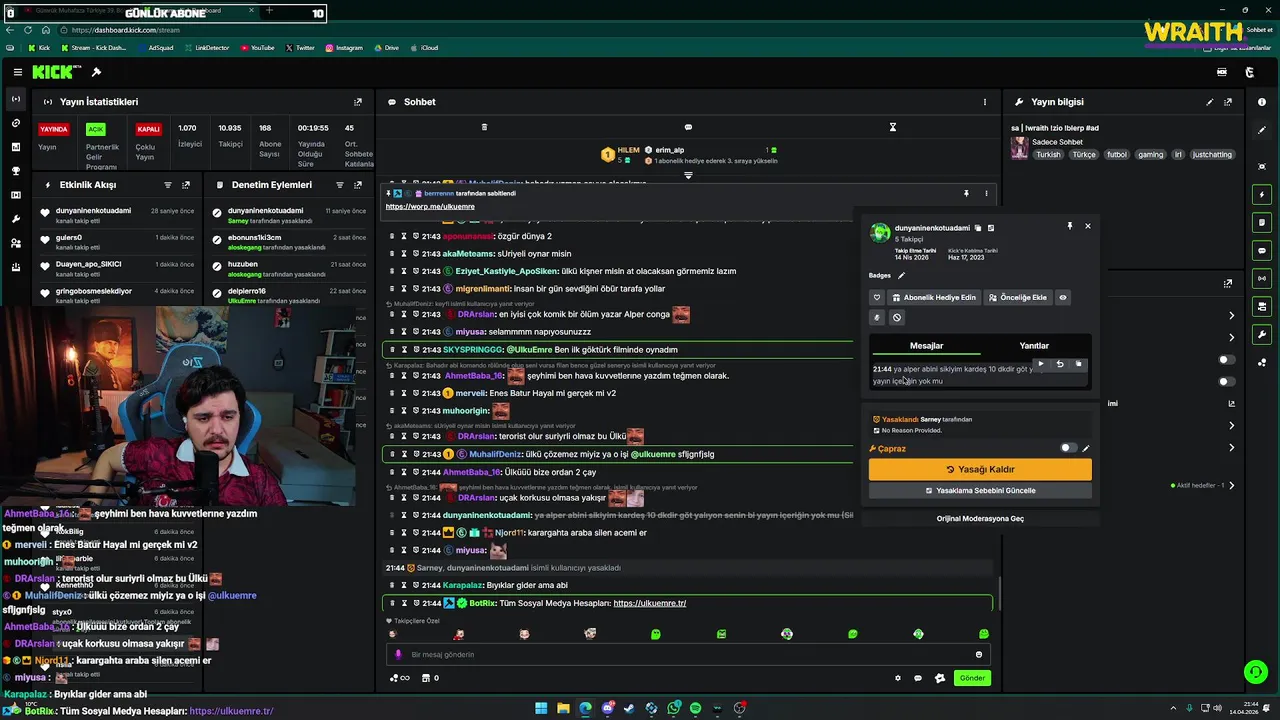Open the chat settings gear near Gönder

(x=897, y=678)
